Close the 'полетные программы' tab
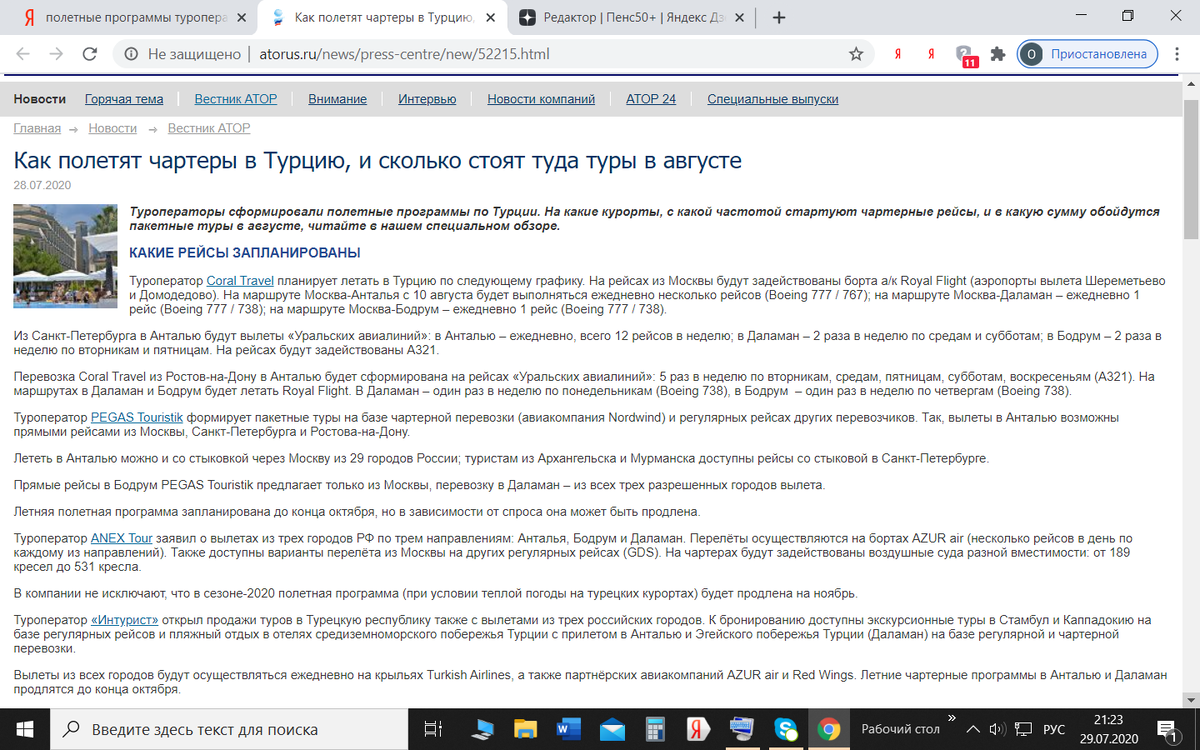1200x750 pixels. pyautogui.click(x=243, y=17)
